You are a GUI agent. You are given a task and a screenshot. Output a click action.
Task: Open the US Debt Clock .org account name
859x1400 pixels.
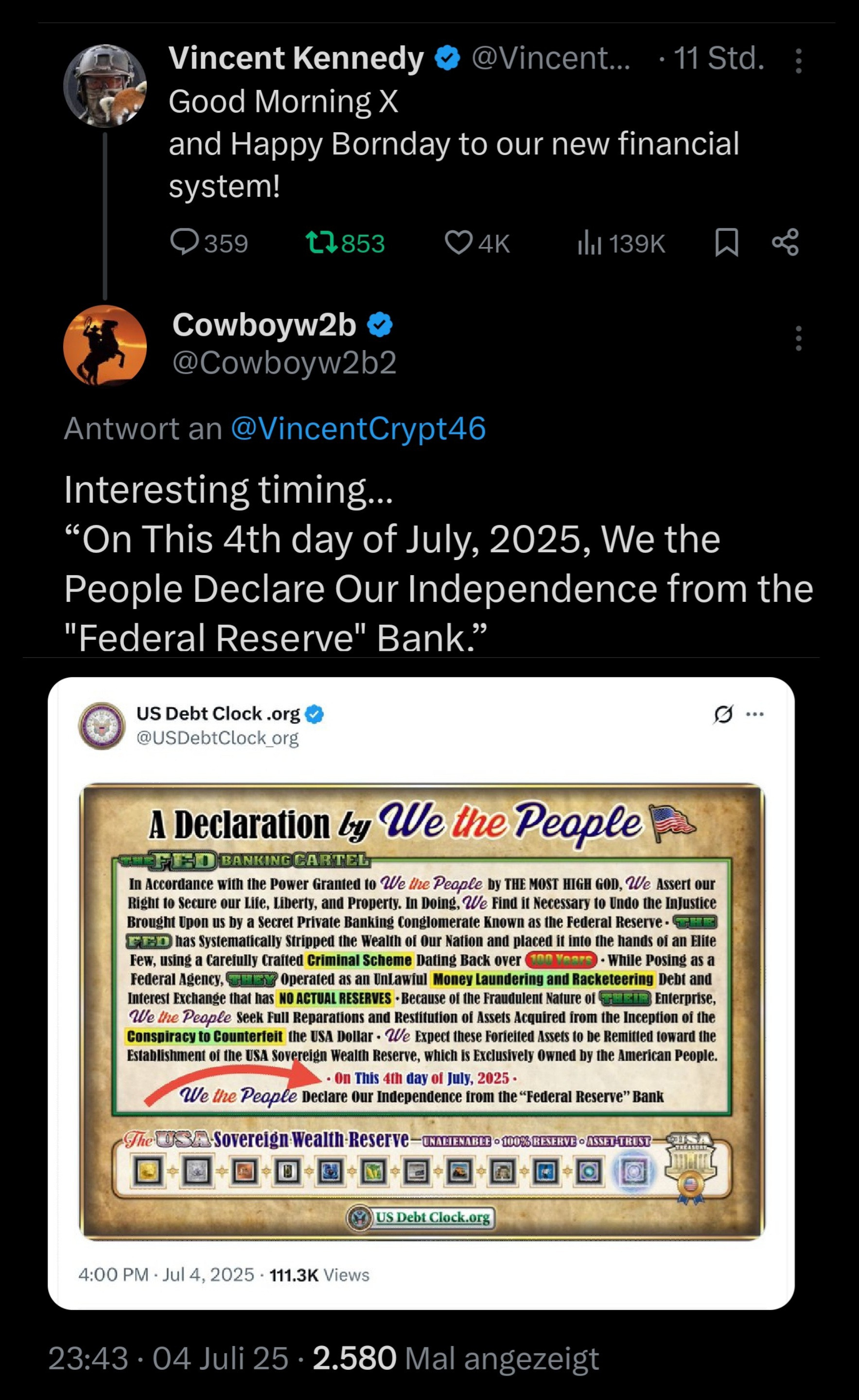(x=218, y=714)
